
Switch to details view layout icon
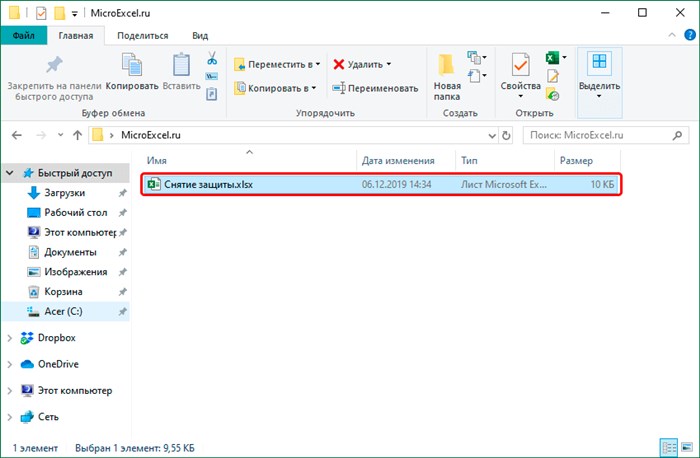point(669,448)
